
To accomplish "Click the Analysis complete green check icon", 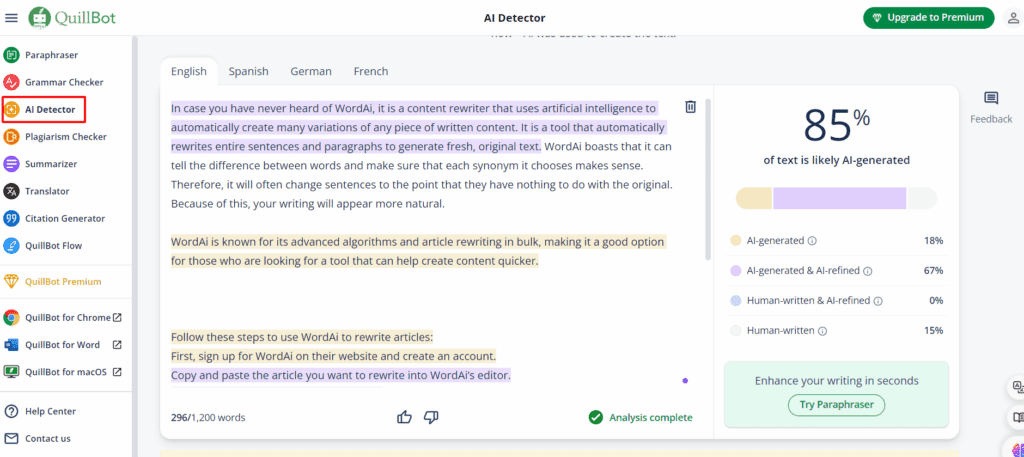I will pyautogui.click(x=596, y=417).
